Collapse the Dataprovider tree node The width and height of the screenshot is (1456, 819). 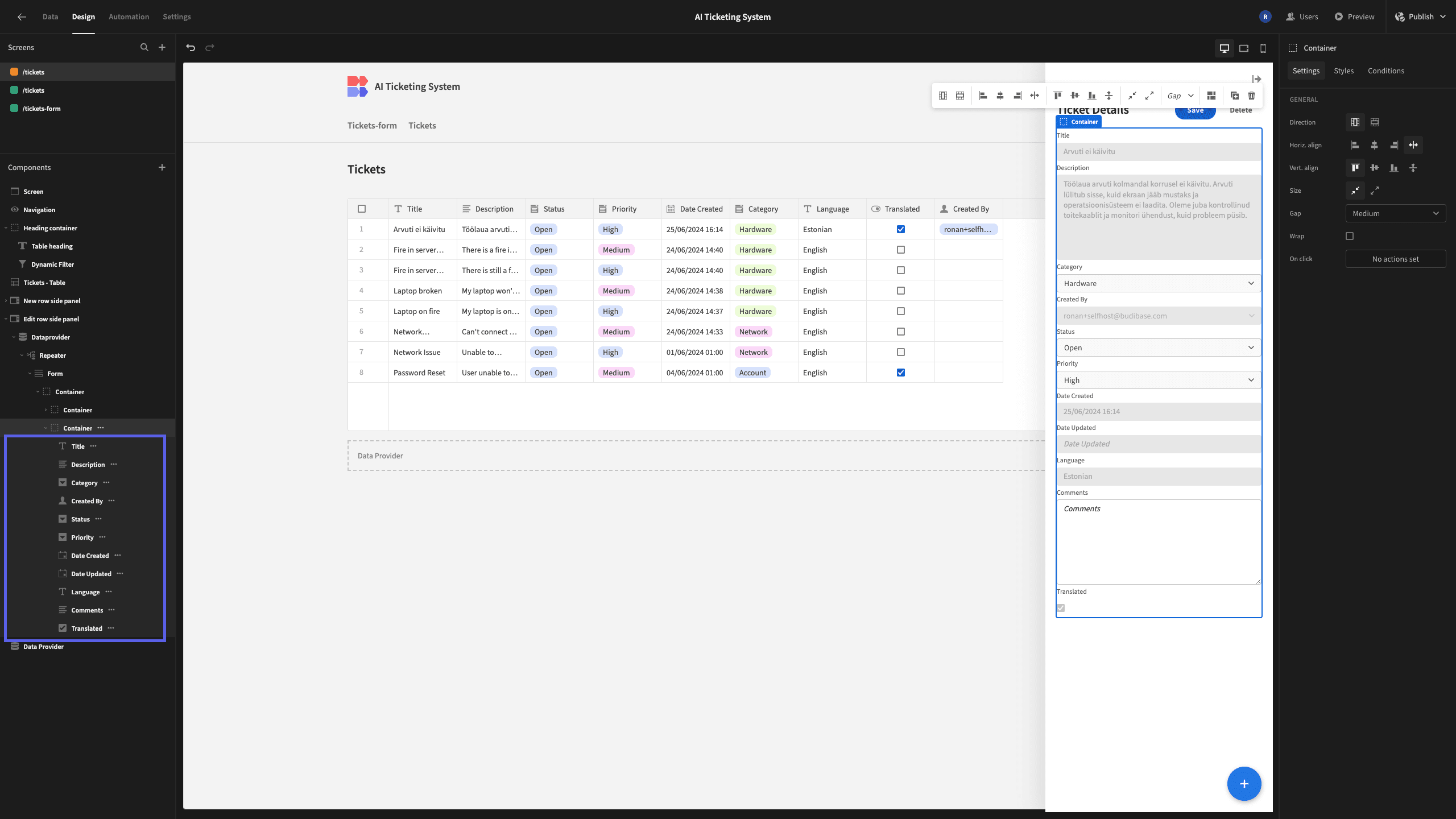[x=14, y=337]
